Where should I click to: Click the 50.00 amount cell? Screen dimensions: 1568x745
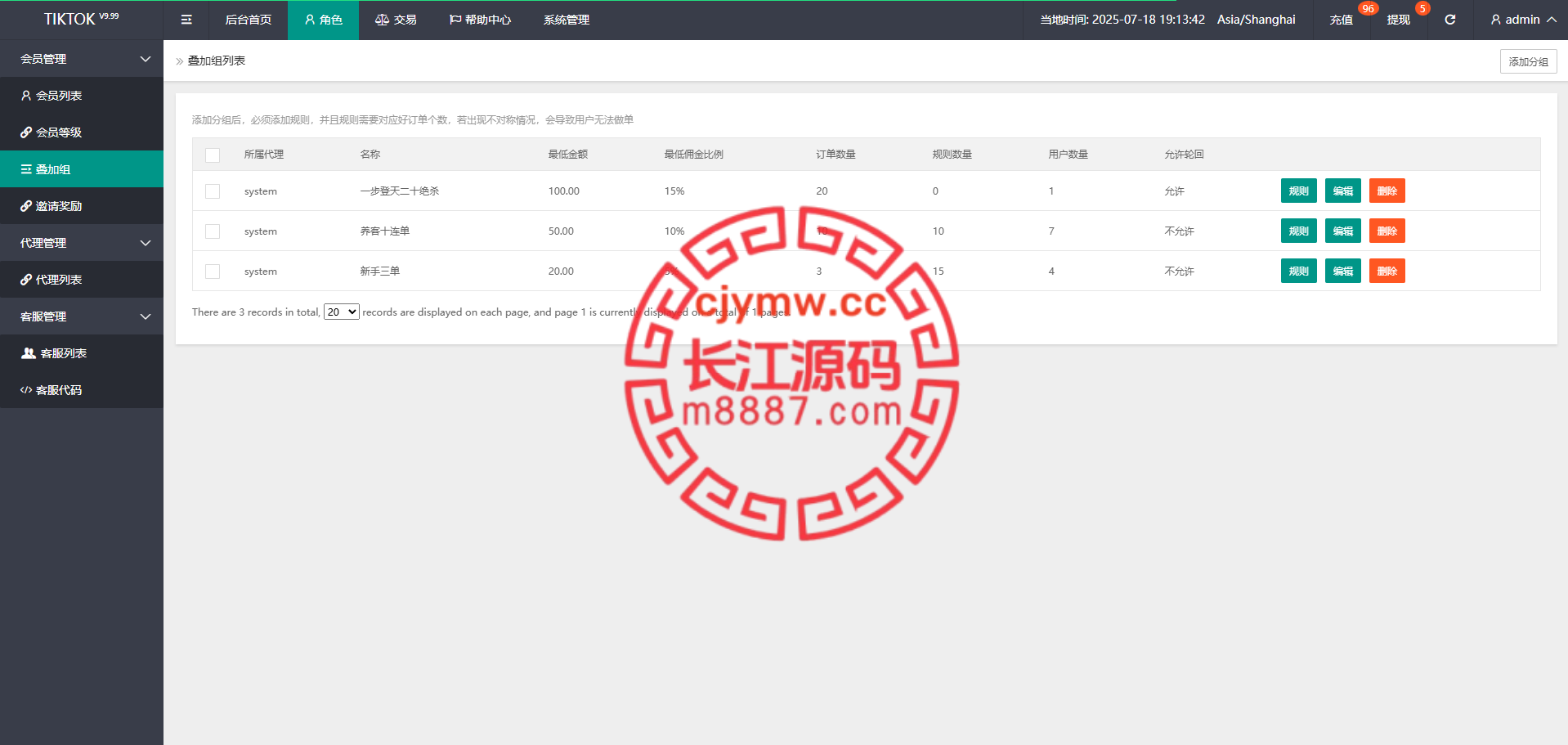pos(561,231)
